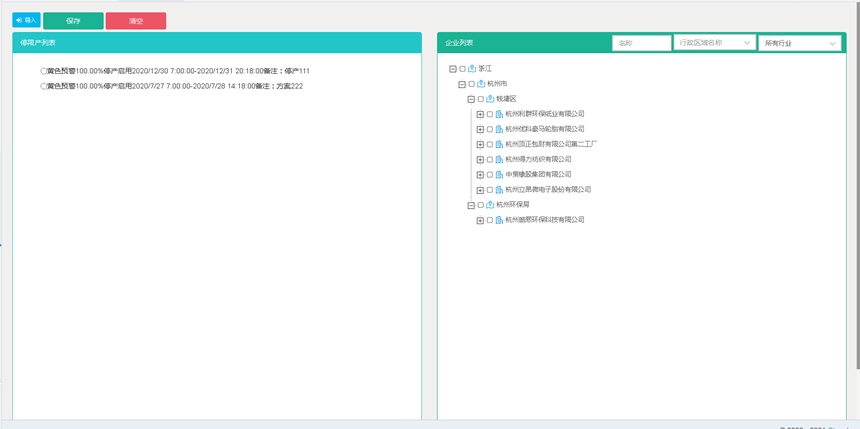Select the radio for plan 停产111
Screen dimensions: 860x429
coord(44,71)
